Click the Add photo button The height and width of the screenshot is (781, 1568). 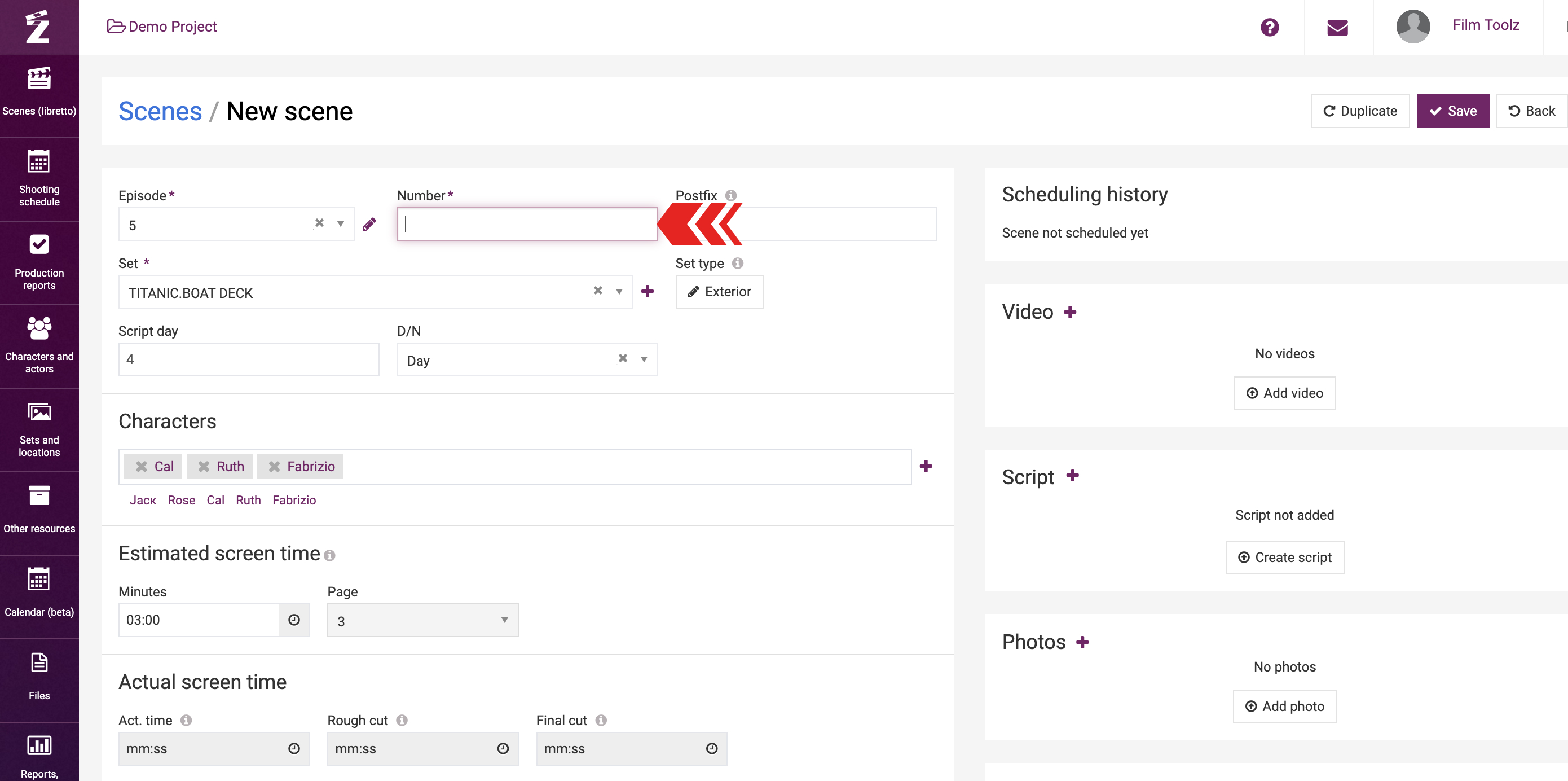(1284, 706)
